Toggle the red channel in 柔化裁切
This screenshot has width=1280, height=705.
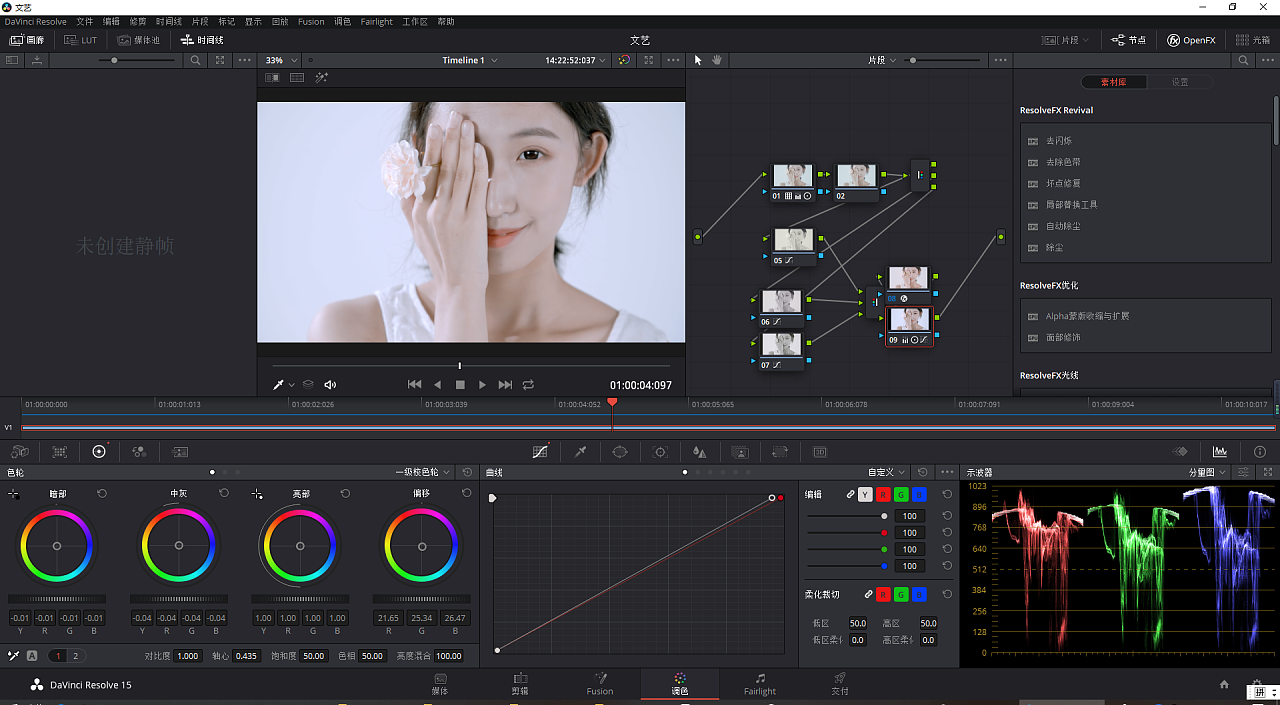coord(884,594)
